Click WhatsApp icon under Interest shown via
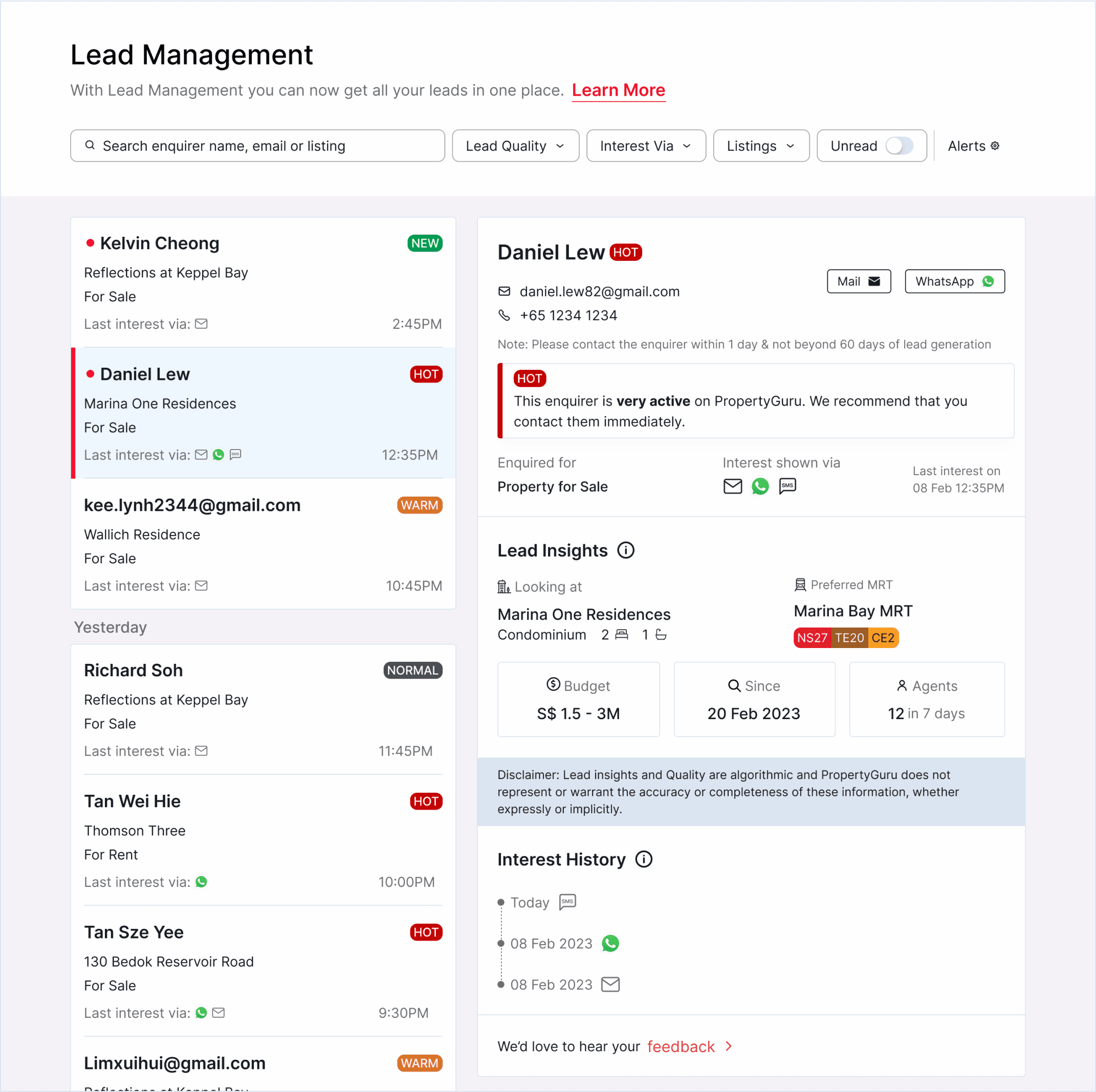Image resolution: width=1096 pixels, height=1092 pixels. [760, 486]
